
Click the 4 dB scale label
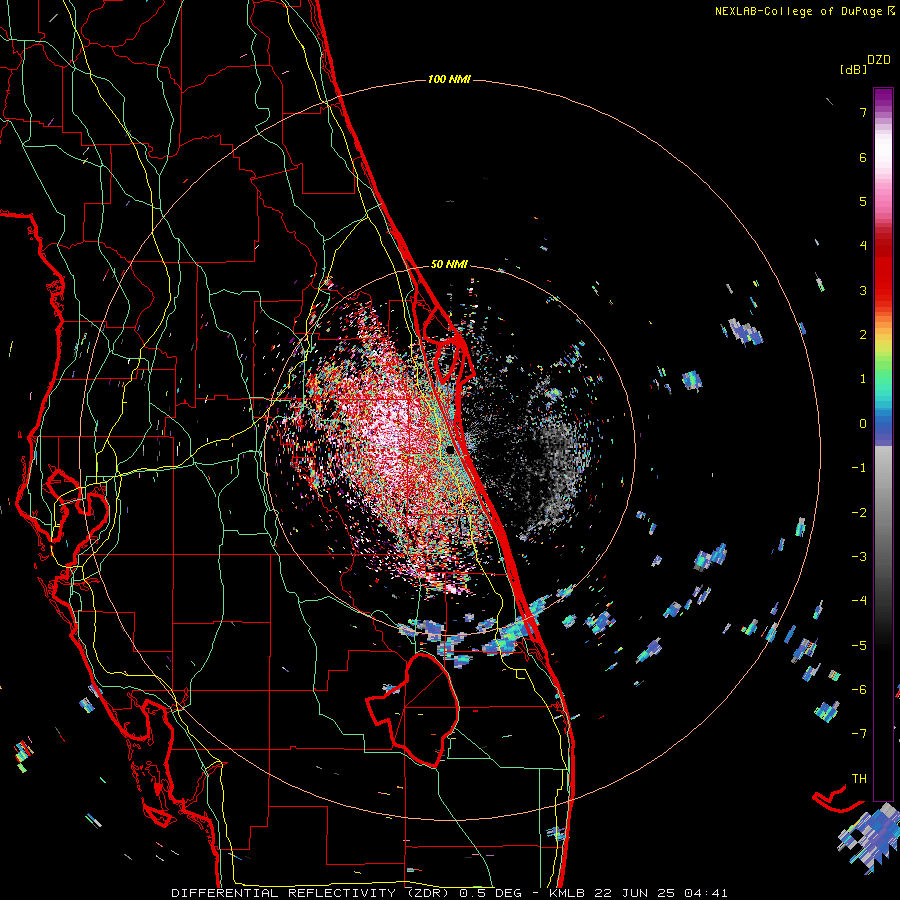click(x=863, y=246)
